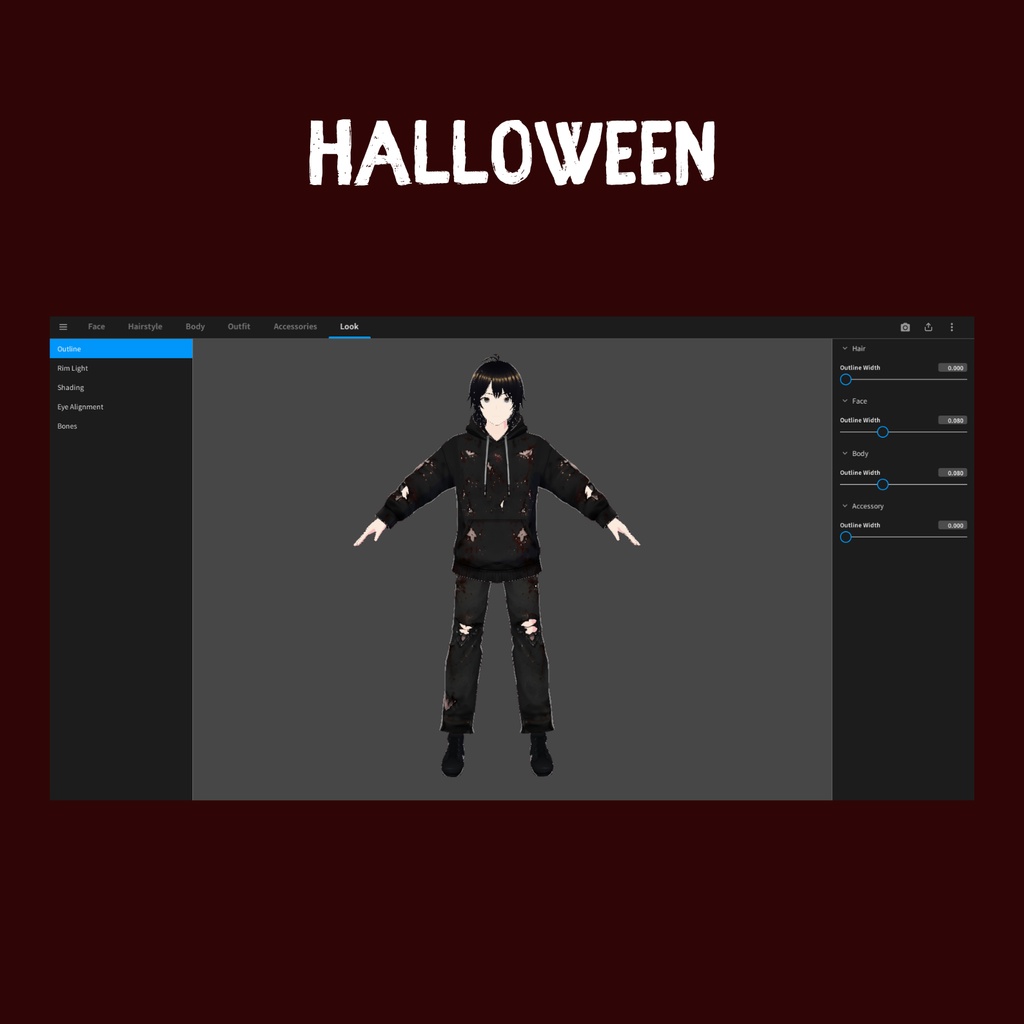Image resolution: width=1024 pixels, height=1024 pixels.
Task: Select Outline in the left sidebar
Action: [x=121, y=349]
